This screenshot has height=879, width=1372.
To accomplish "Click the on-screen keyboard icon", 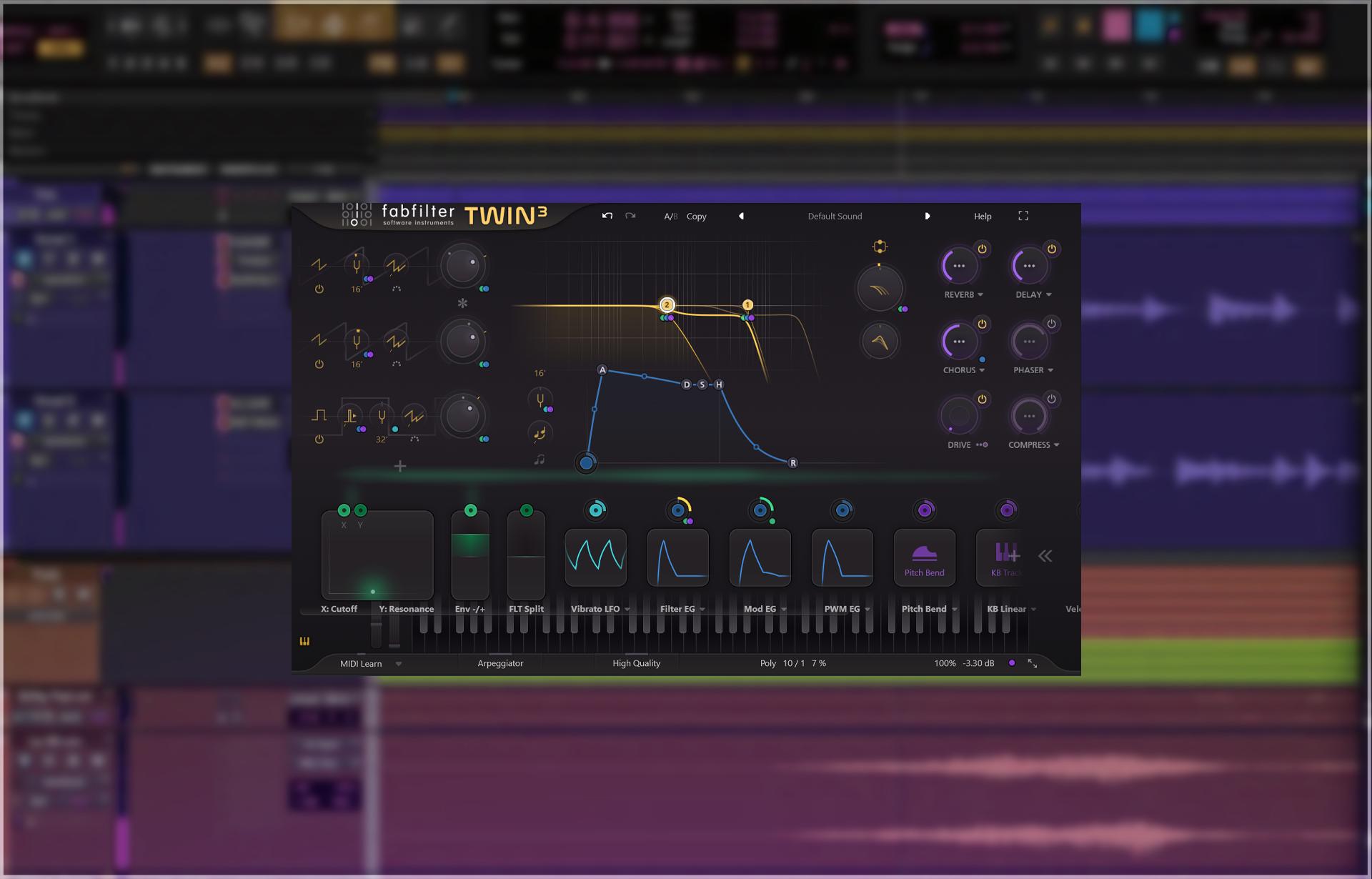I will pyautogui.click(x=304, y=641).
